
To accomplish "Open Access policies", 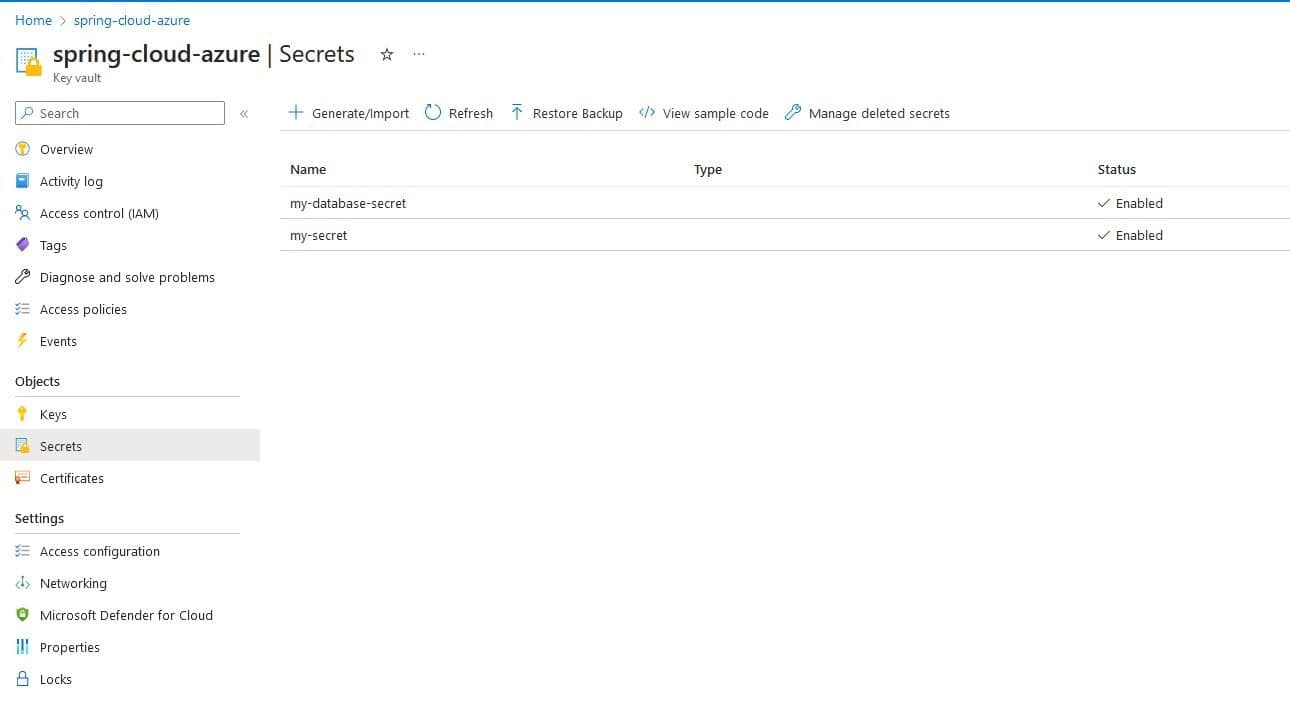I will (83, 309).
